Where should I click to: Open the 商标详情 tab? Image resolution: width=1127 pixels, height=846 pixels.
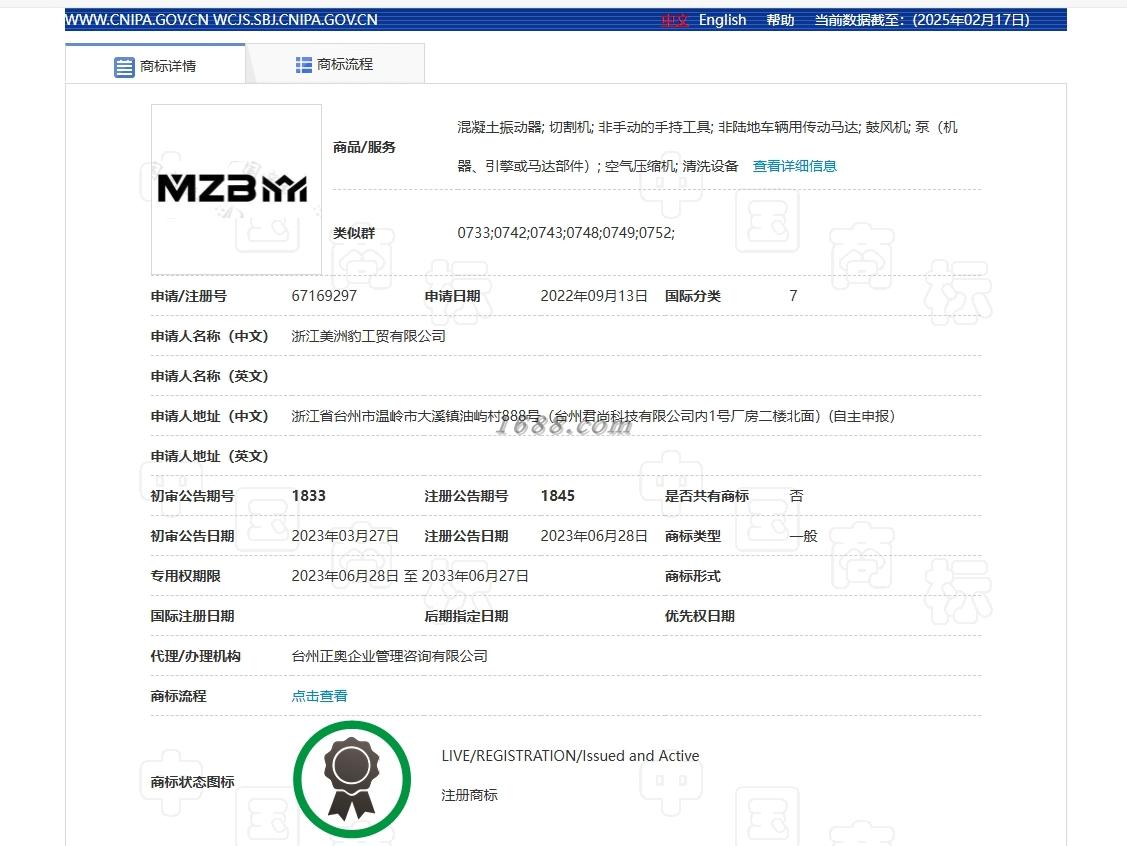pyautogui.click(x=155, y=65)
